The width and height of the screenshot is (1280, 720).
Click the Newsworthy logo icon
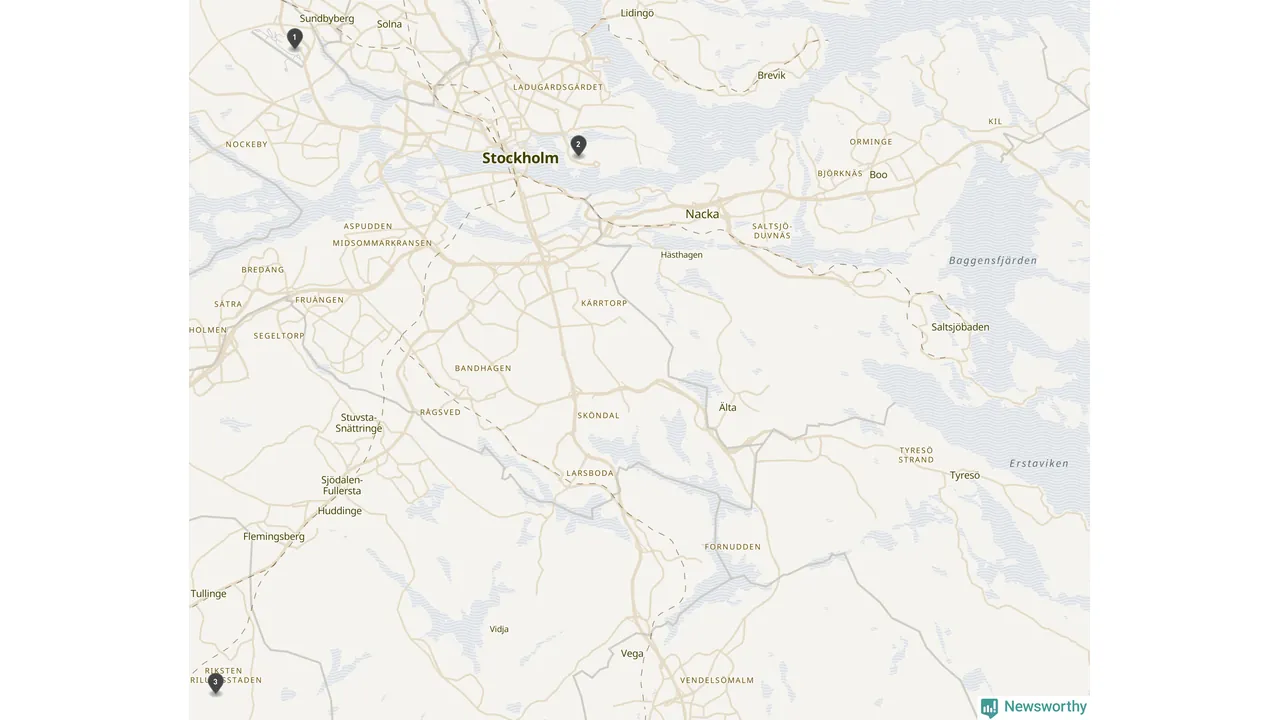(x=989, y=707)
